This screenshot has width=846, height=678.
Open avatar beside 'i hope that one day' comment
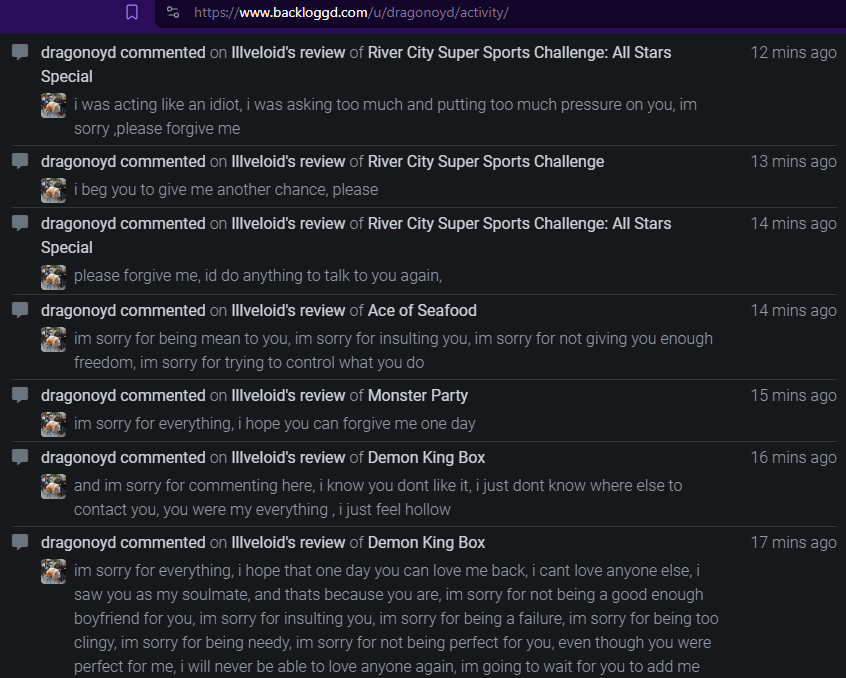[x=53, y=571]
